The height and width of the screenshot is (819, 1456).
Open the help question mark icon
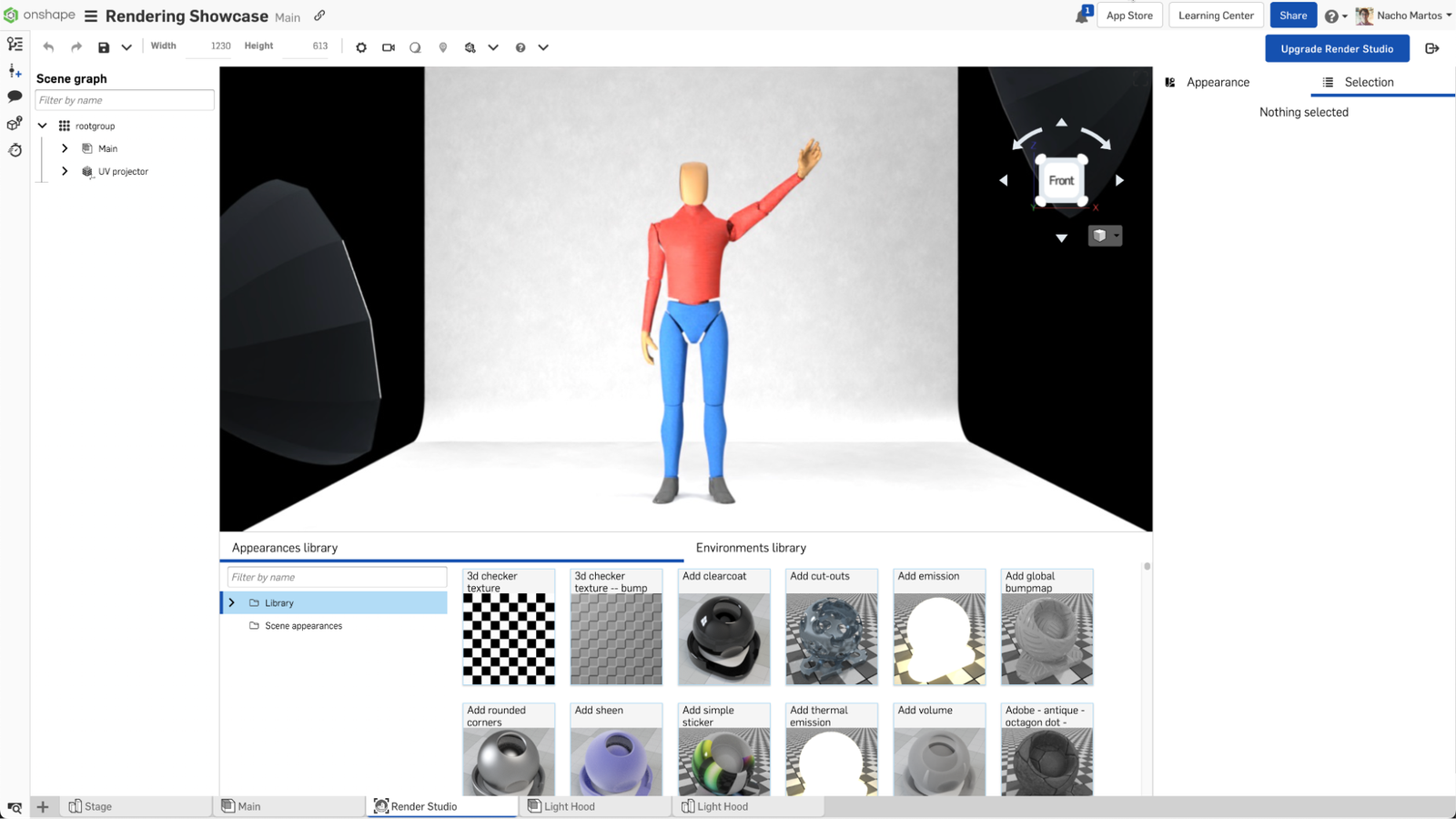[x=519, y=46]
